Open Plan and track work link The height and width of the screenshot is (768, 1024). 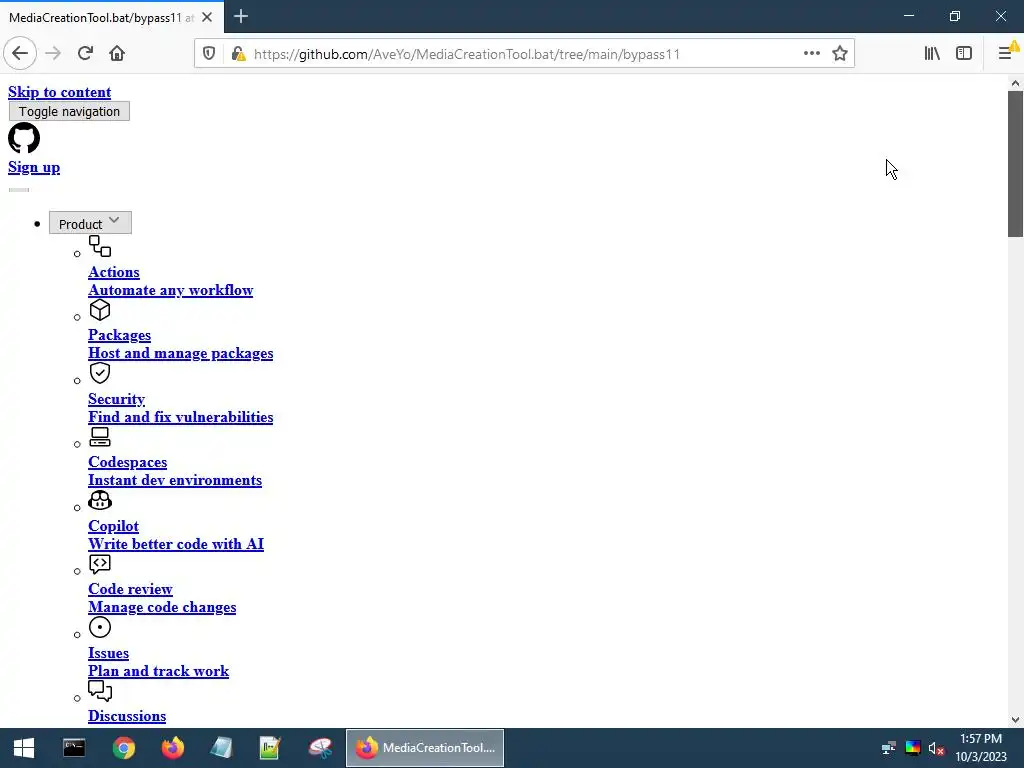159,671
